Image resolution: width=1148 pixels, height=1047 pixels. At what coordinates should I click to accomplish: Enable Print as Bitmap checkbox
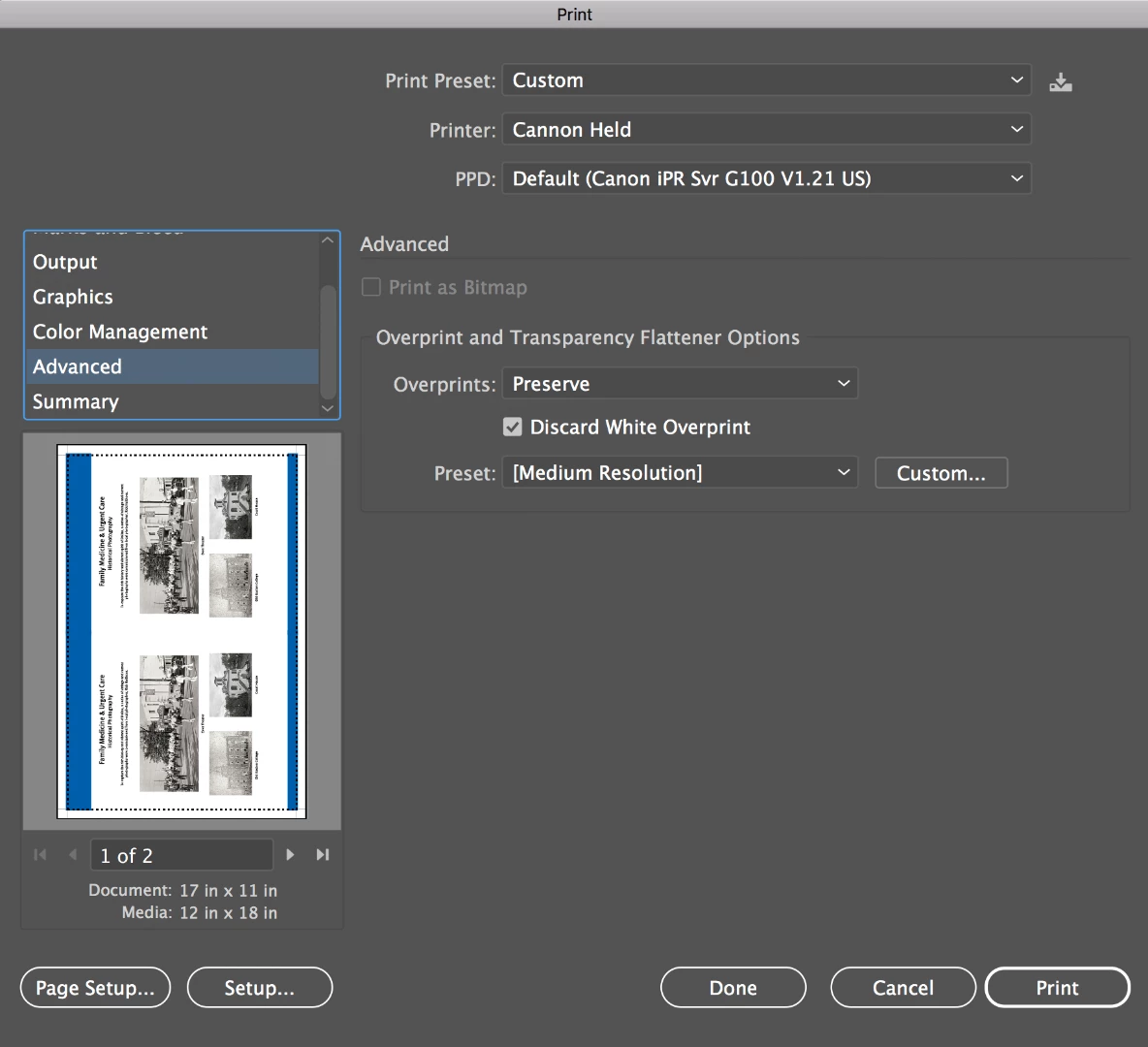(x=371, y=286)
